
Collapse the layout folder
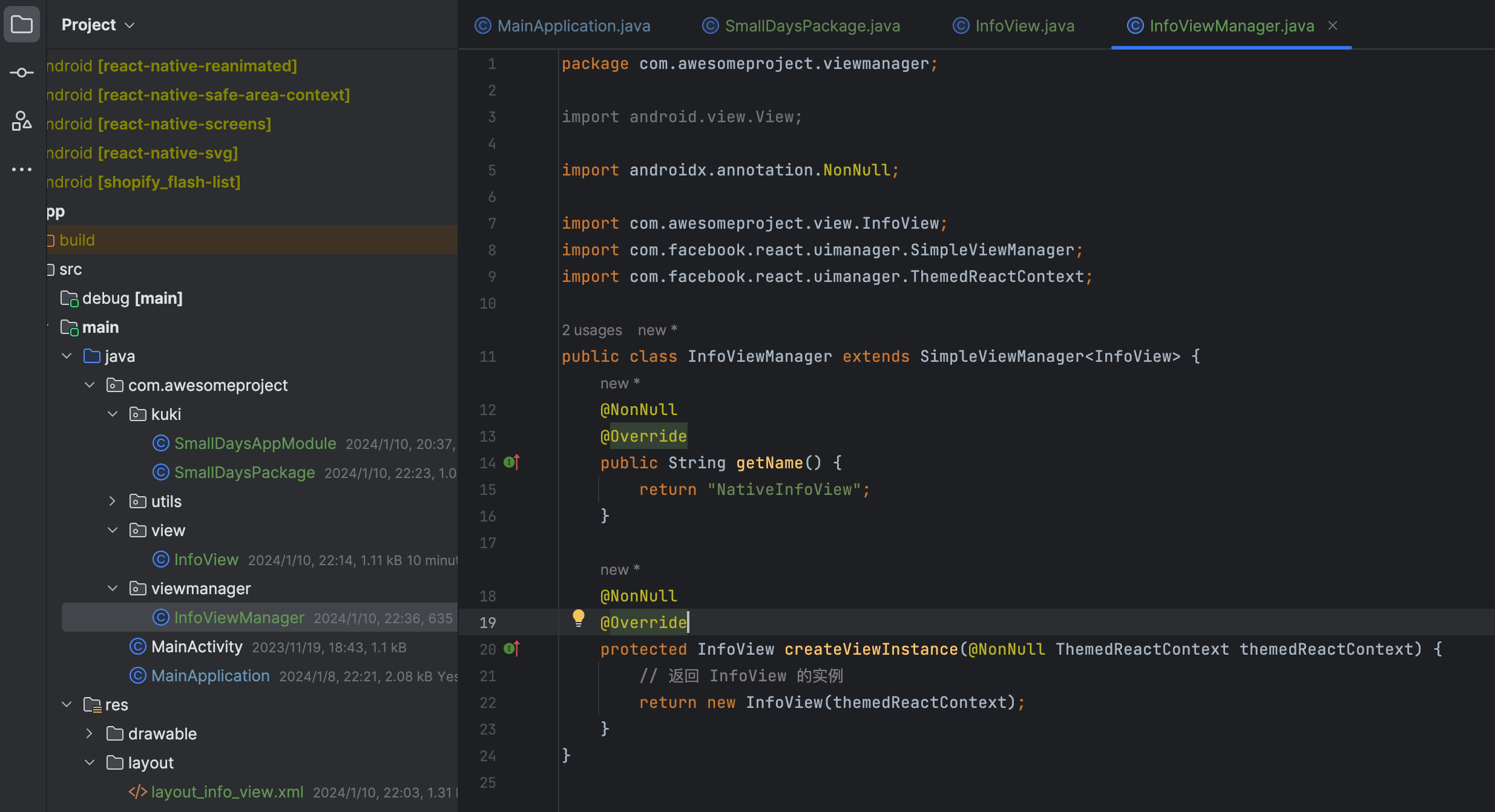point(90,763)
